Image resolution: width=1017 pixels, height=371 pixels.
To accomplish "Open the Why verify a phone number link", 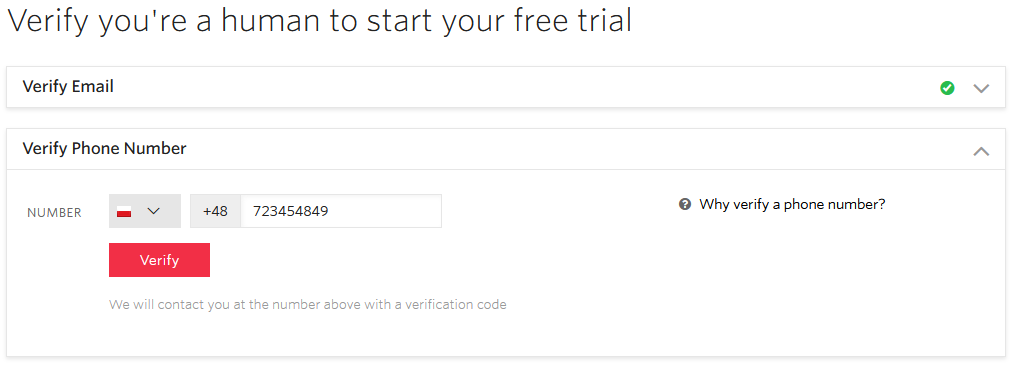I will tap(792, 205).
